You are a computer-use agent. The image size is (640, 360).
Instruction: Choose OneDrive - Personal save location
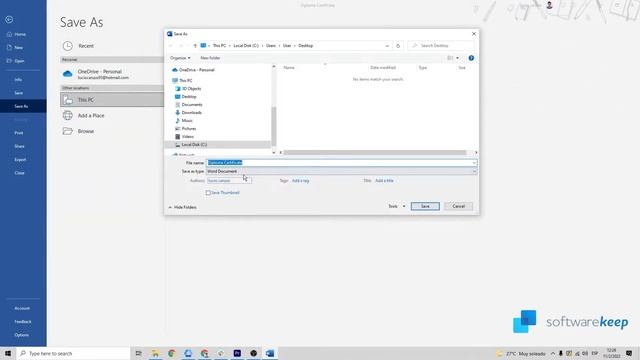click(x=112, y=74)
